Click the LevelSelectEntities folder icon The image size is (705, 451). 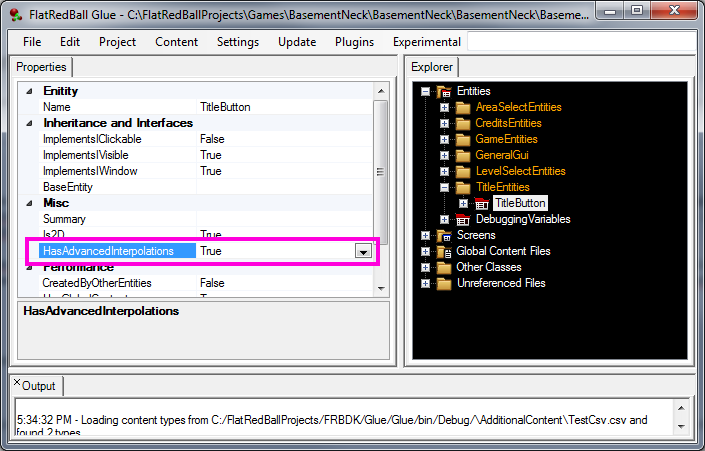point(463,171)
